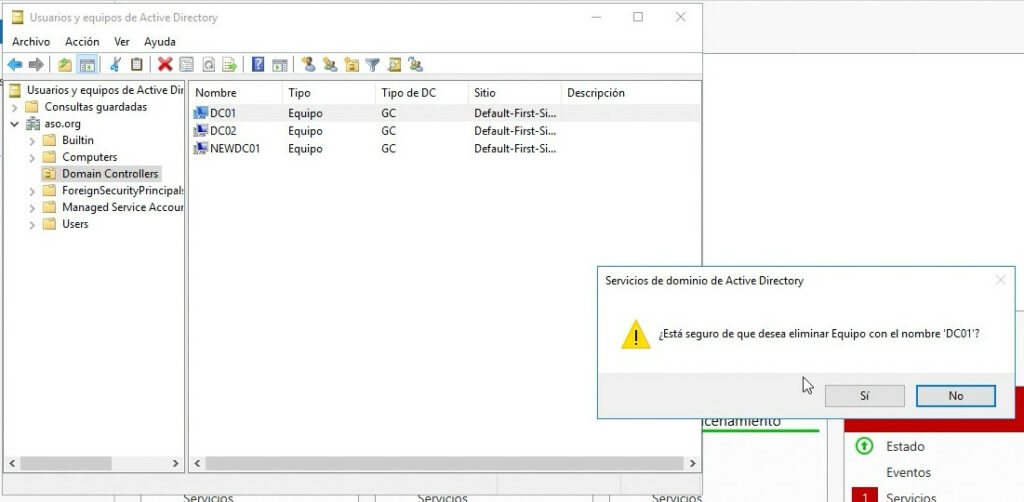Open the Archivo menu
The image size is (1024, 502).
pos(31,42)
